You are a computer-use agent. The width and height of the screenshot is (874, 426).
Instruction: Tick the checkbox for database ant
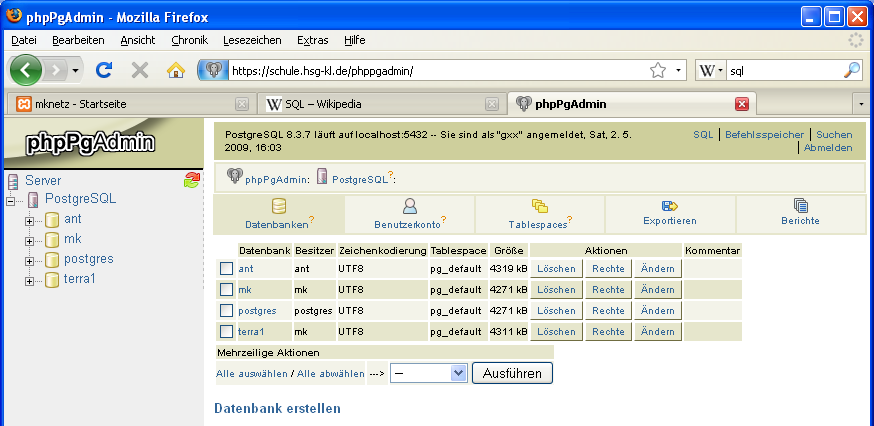(226, 269)
